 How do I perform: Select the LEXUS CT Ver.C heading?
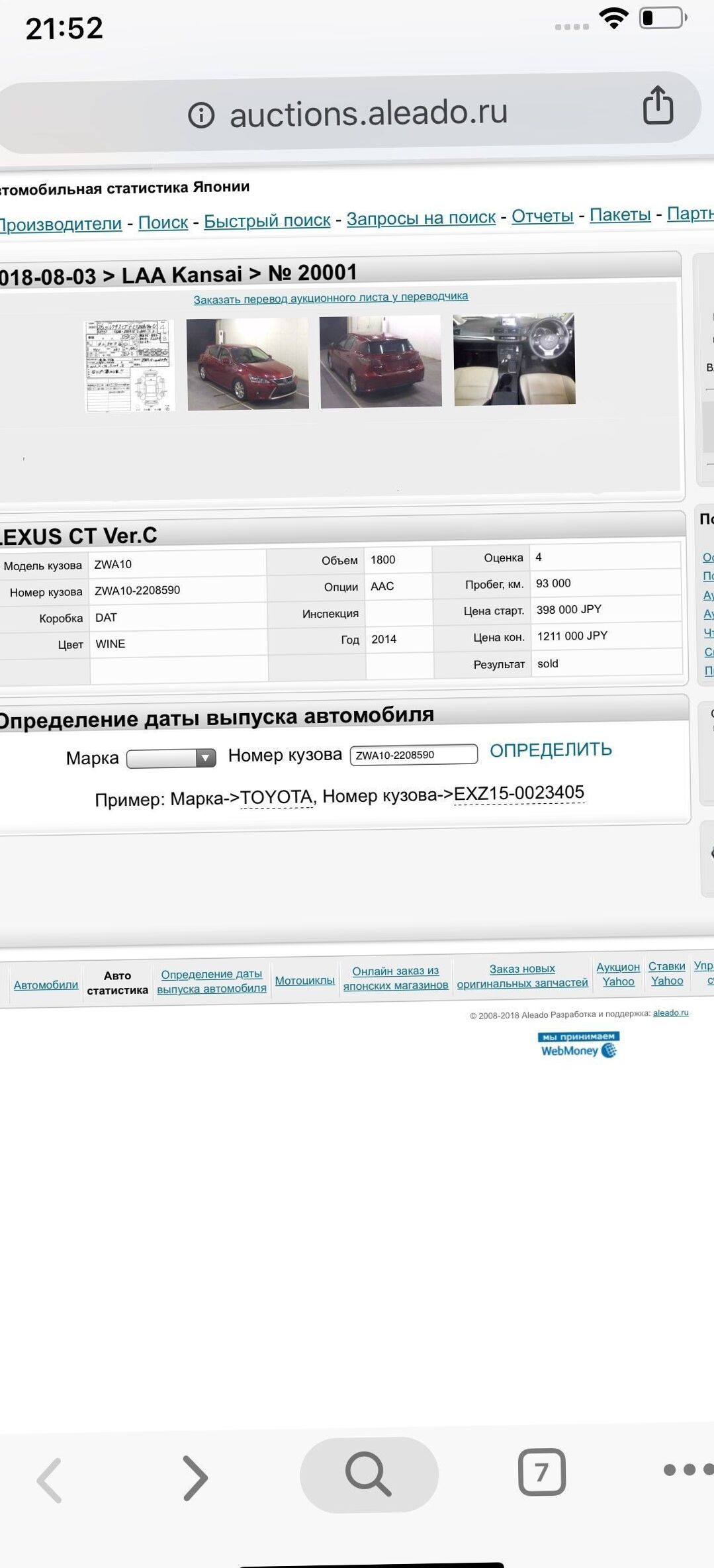79,535
